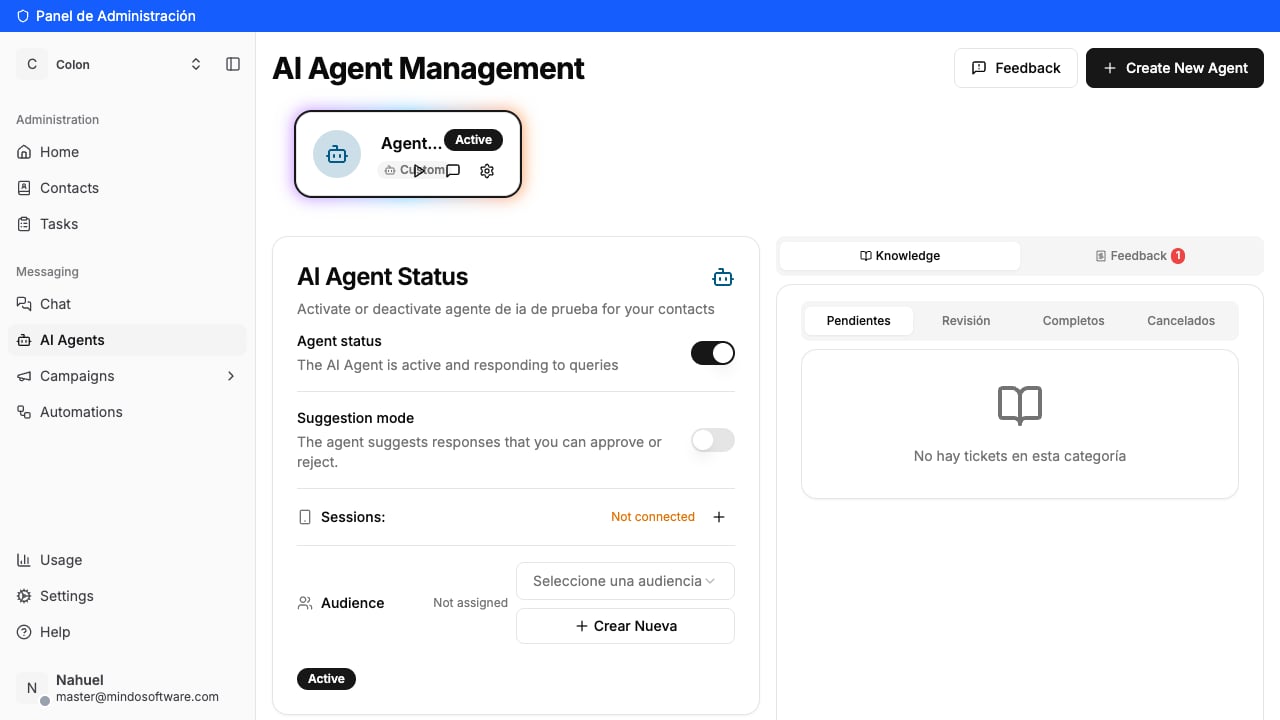Click the Active badge below Audience
Viewport: 1280px width, 720px height.
326,679
